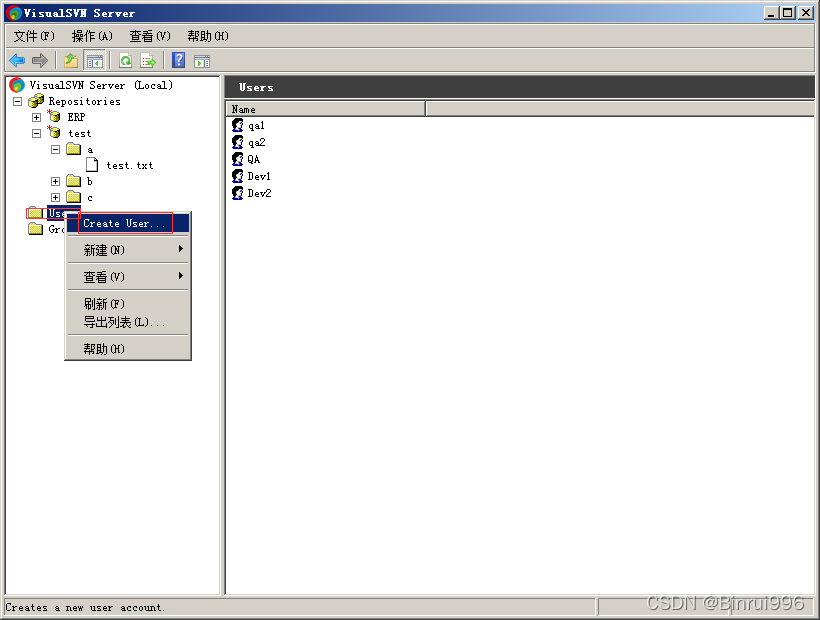Select the Dev2 user name

[x=259, y=193]
